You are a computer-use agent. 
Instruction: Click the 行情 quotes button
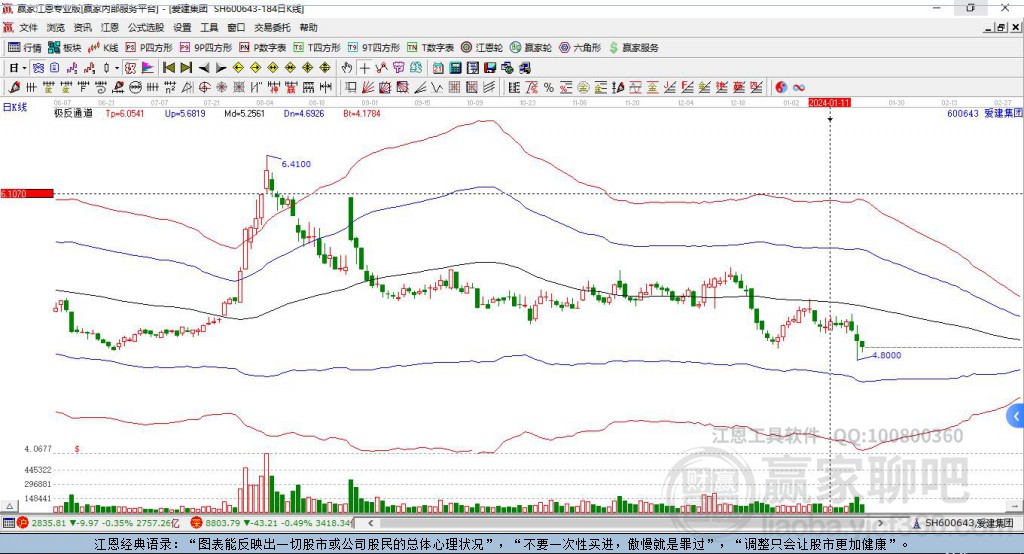coord(25,48)
